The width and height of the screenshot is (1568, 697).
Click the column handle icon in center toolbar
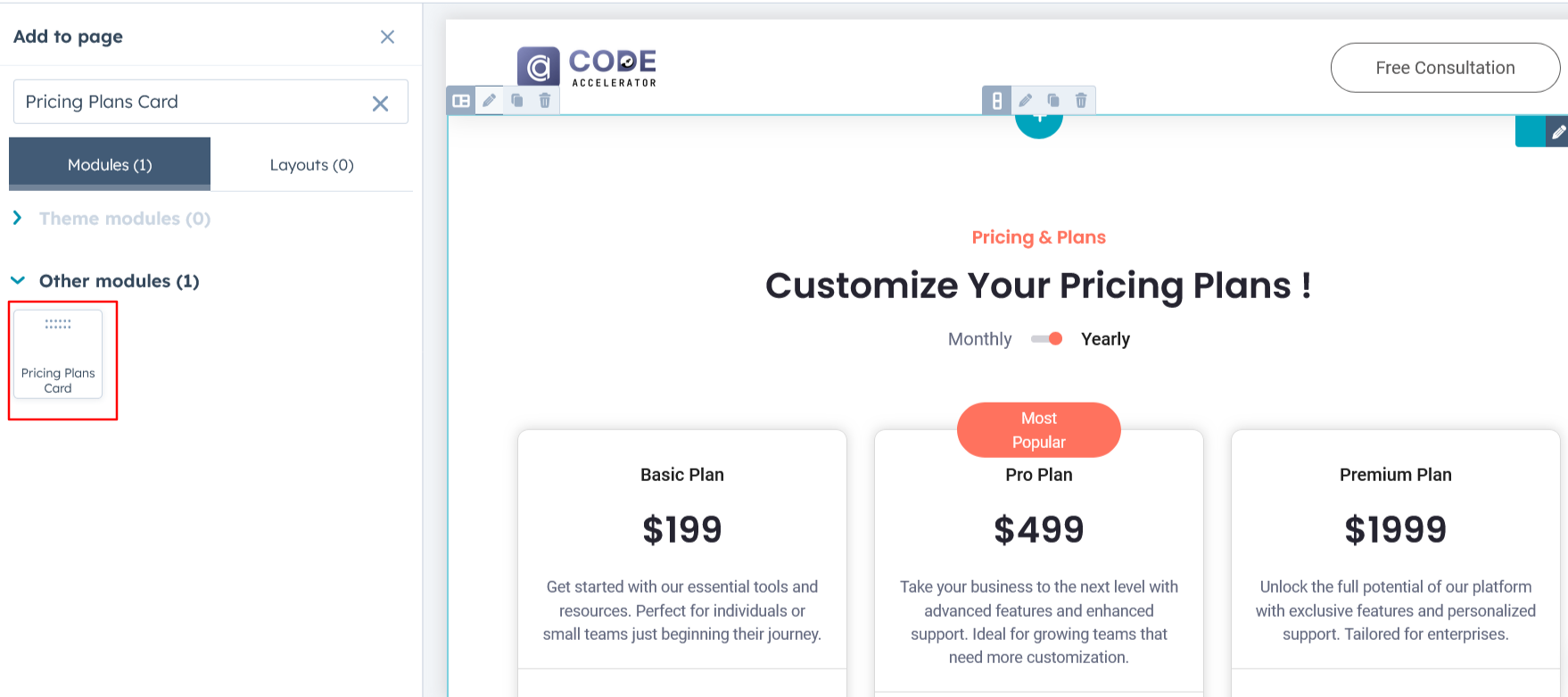(997, 101)
